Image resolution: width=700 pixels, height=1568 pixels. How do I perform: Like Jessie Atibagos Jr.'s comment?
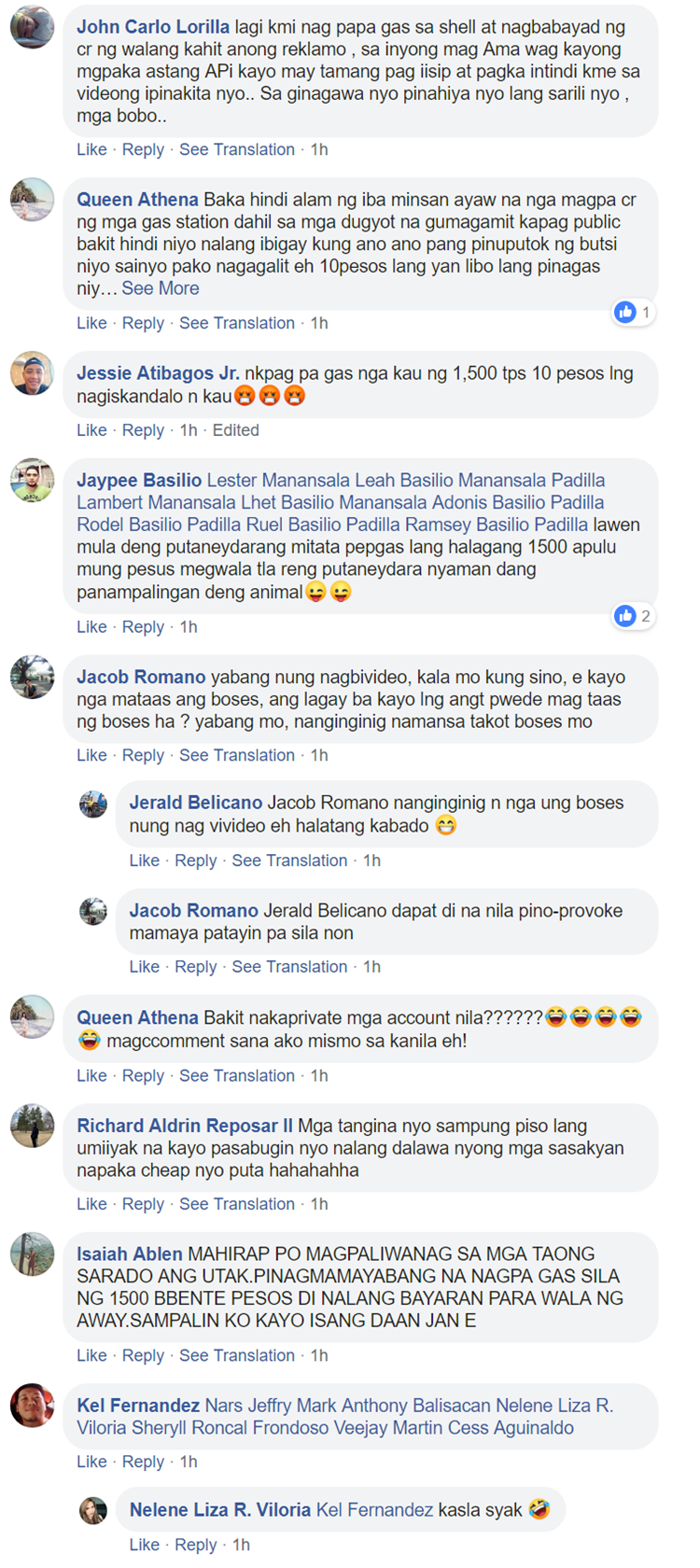pyautogui.click(x=91, y=430)
